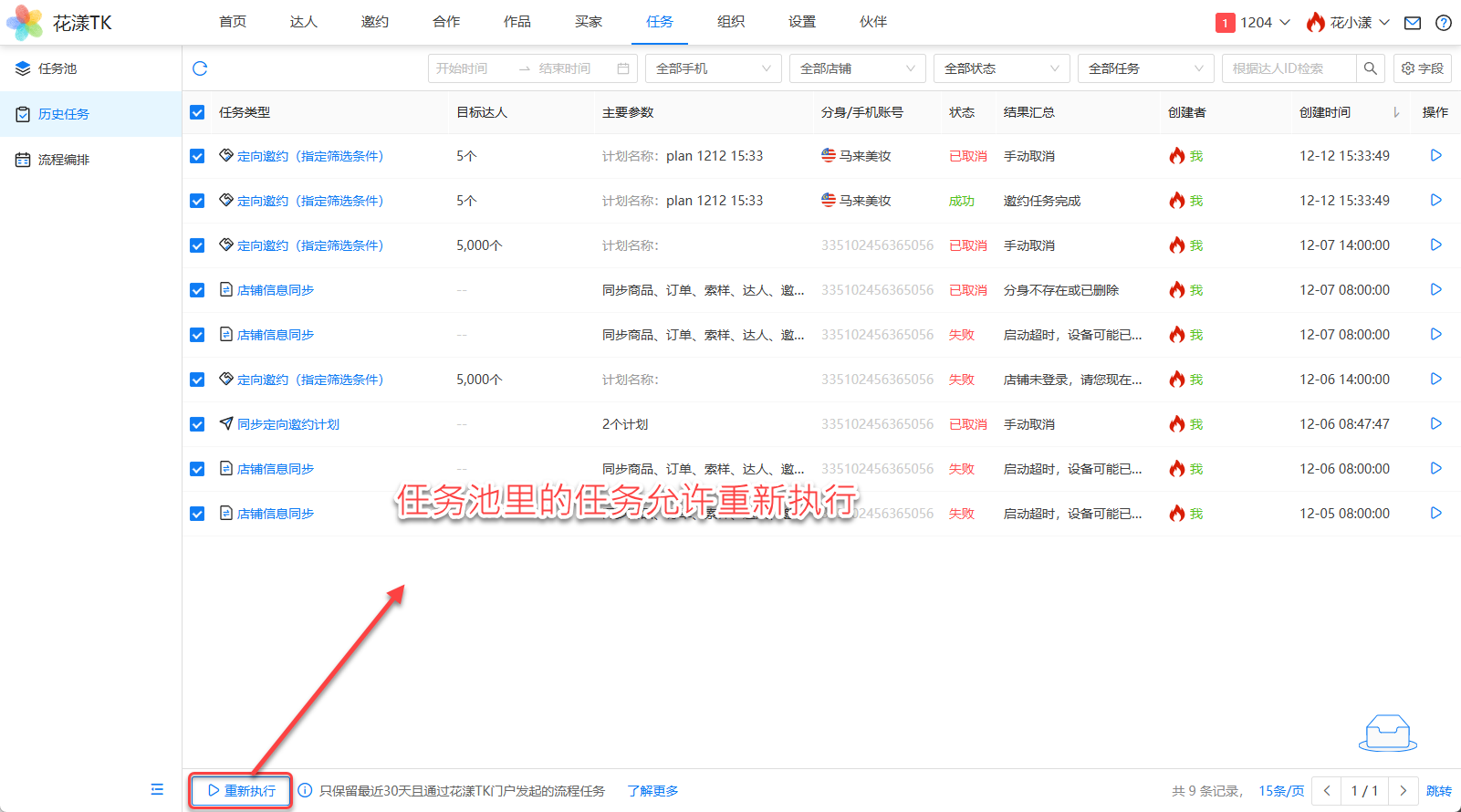Image resolution: width=1461 pixels, height=812 pixels.
Task: Focus the 根据达人ID检索 search field
Action: (x=1289, y=68)
